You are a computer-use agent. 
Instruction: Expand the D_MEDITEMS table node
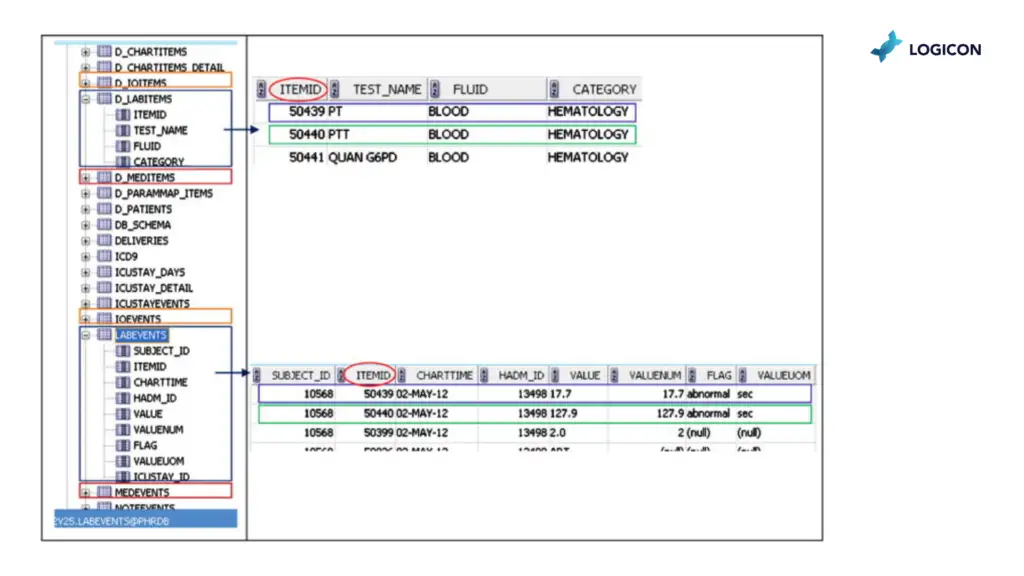(86, 178)
